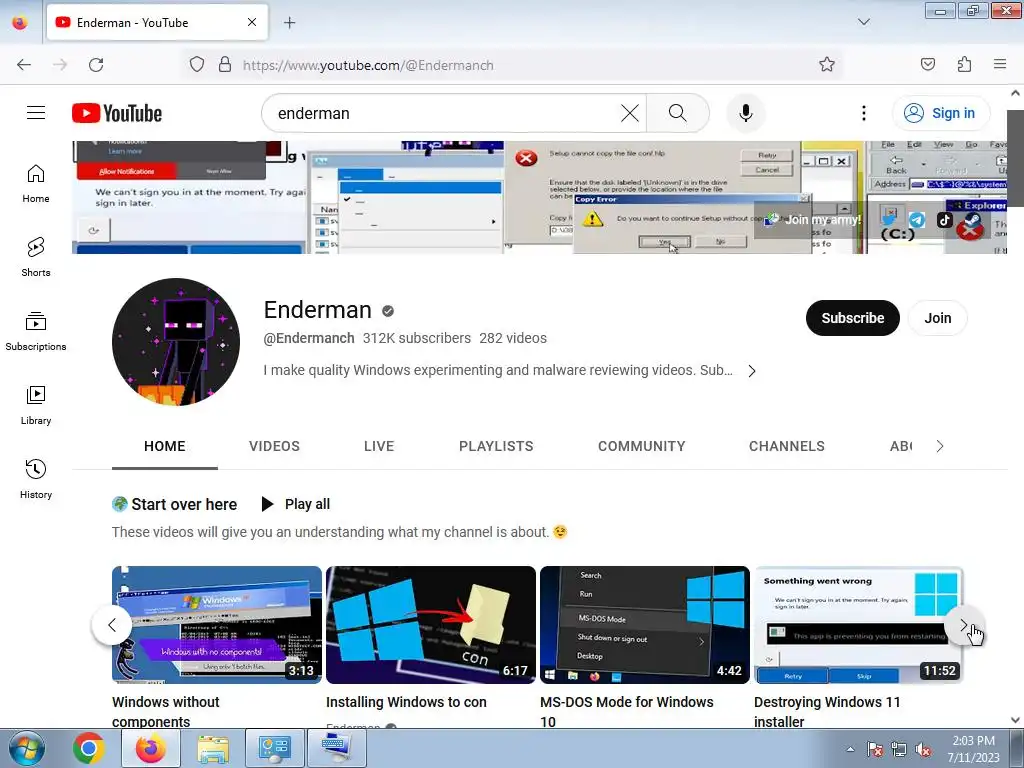Click the Firefox back arrow

(x=24, y=65)
